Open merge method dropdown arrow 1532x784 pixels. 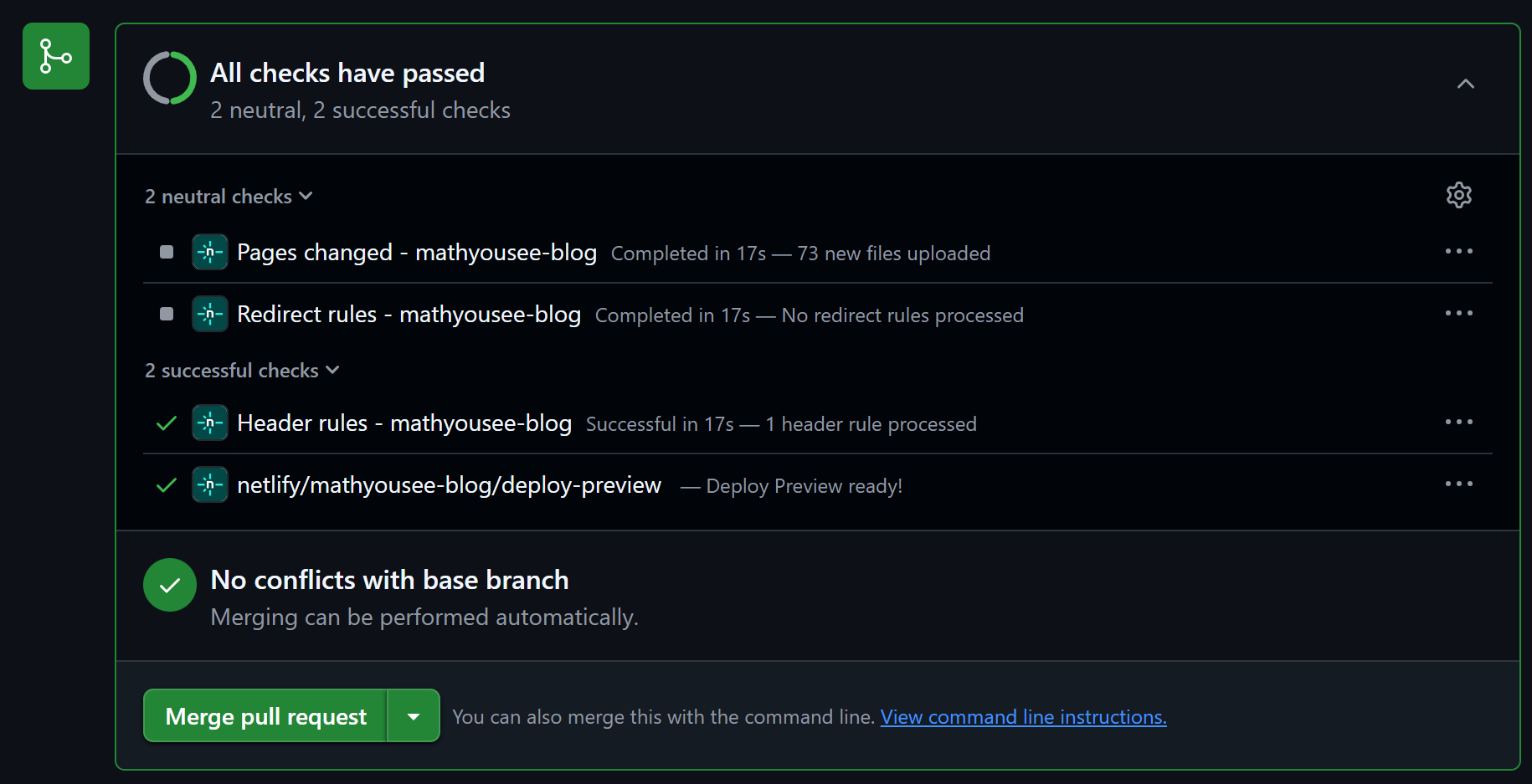coord(414,716)
